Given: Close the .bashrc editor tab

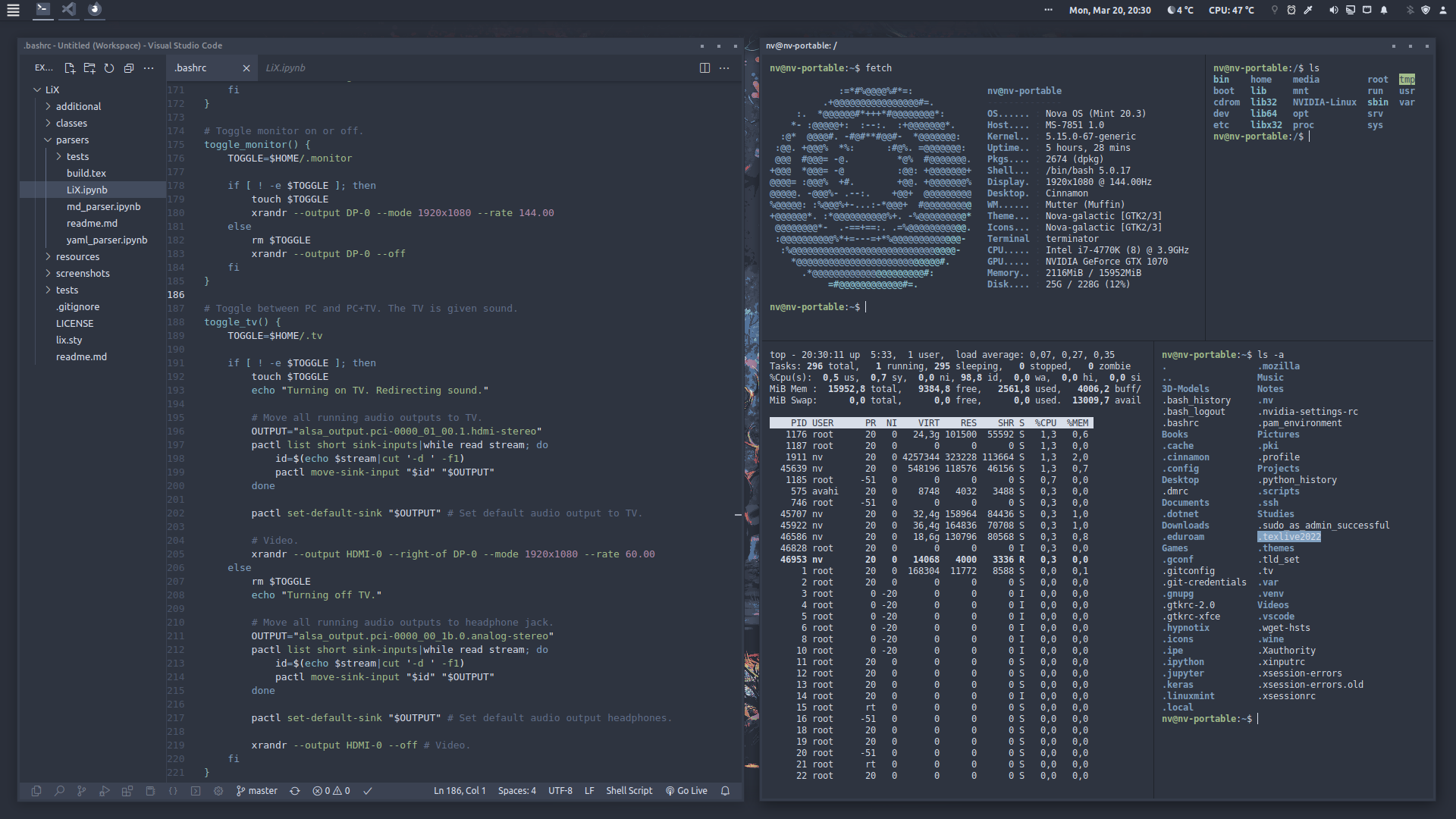Looking at the screenshot, I should click(x=246, y=68).
